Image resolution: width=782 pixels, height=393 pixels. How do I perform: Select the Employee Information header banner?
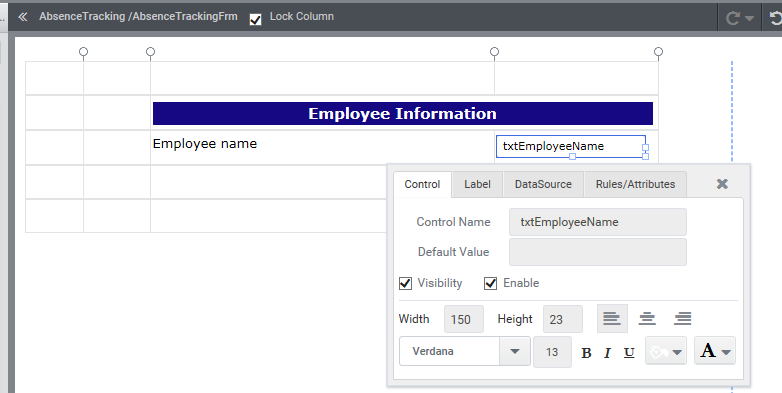(x=402, y=114)
